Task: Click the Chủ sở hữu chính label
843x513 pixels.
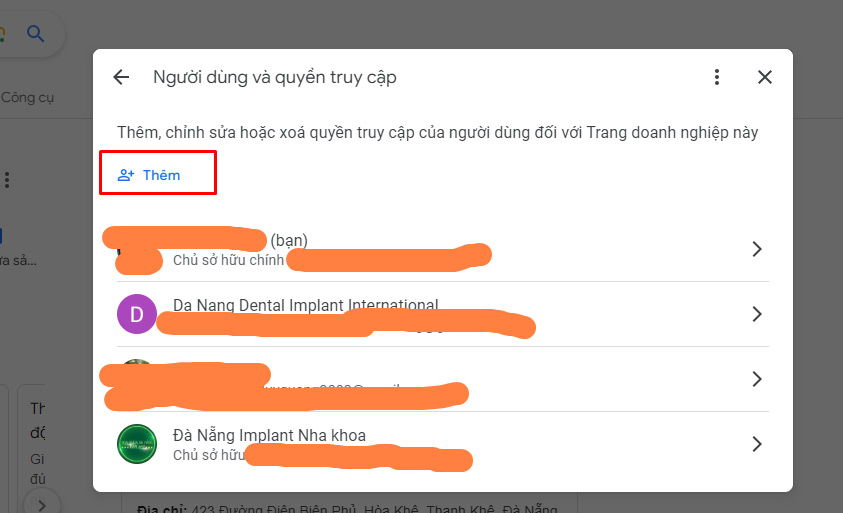Action: [x=228, y=260]
